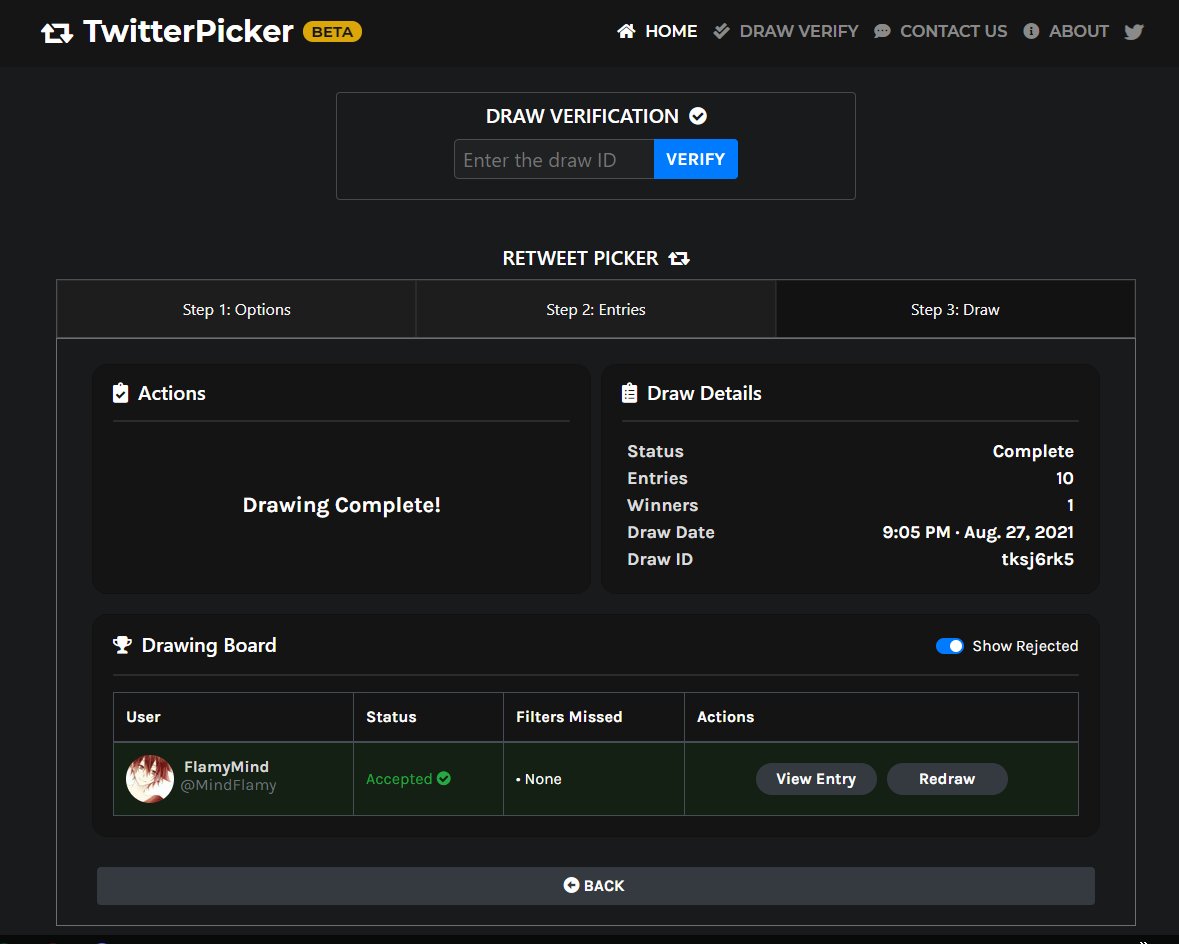The width and height of the screenshot is (1179, 944).
Task: Click the Draw Details clipboard list icon
Action: coord(629,393)
